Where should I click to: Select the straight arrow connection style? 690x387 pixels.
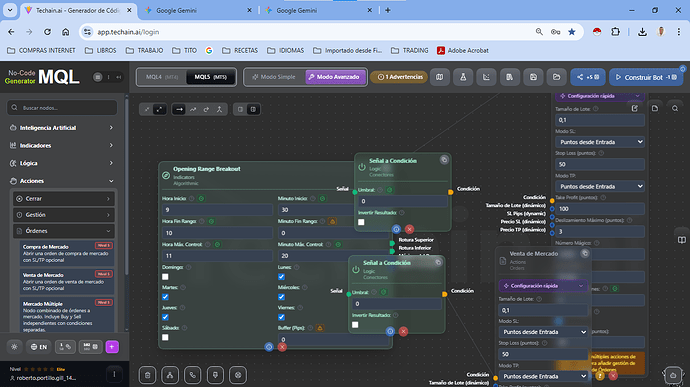click(179, 109)
